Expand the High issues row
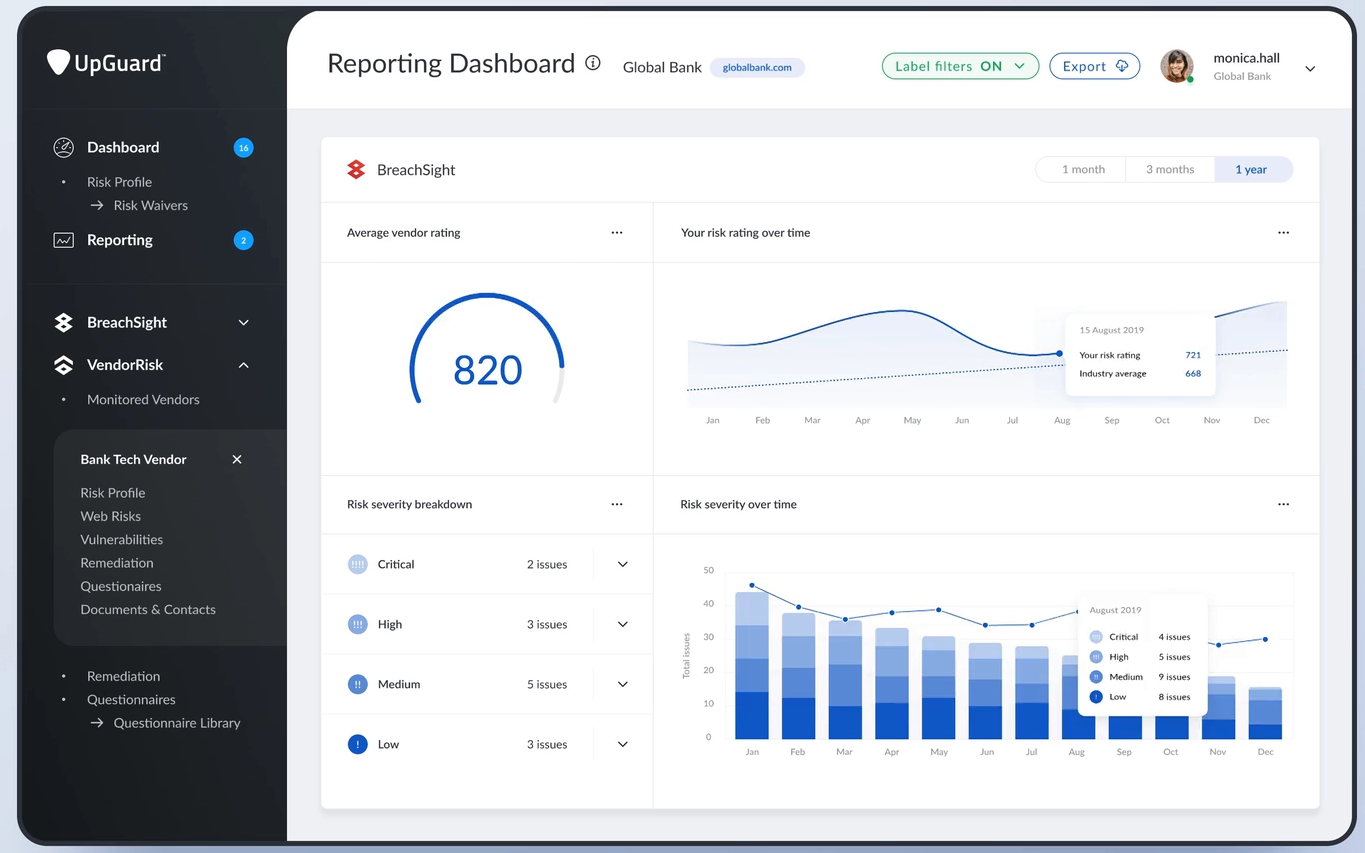 pyautogui.click(x=622, y=624)
